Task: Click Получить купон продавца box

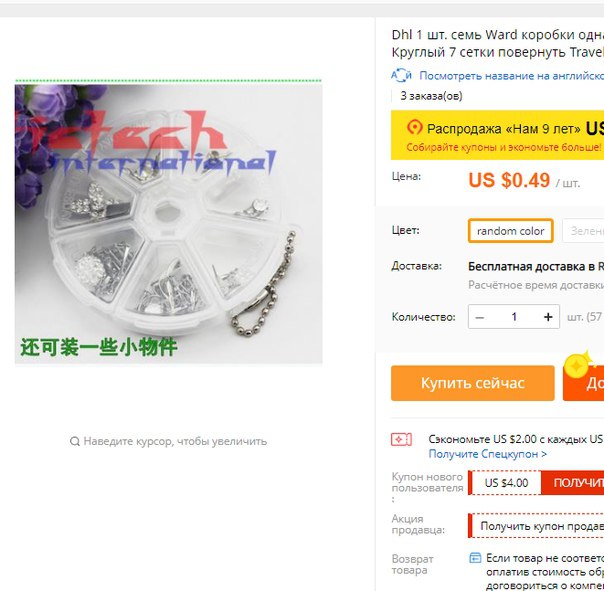Action: pyautogui.click(x=536, y=526)
